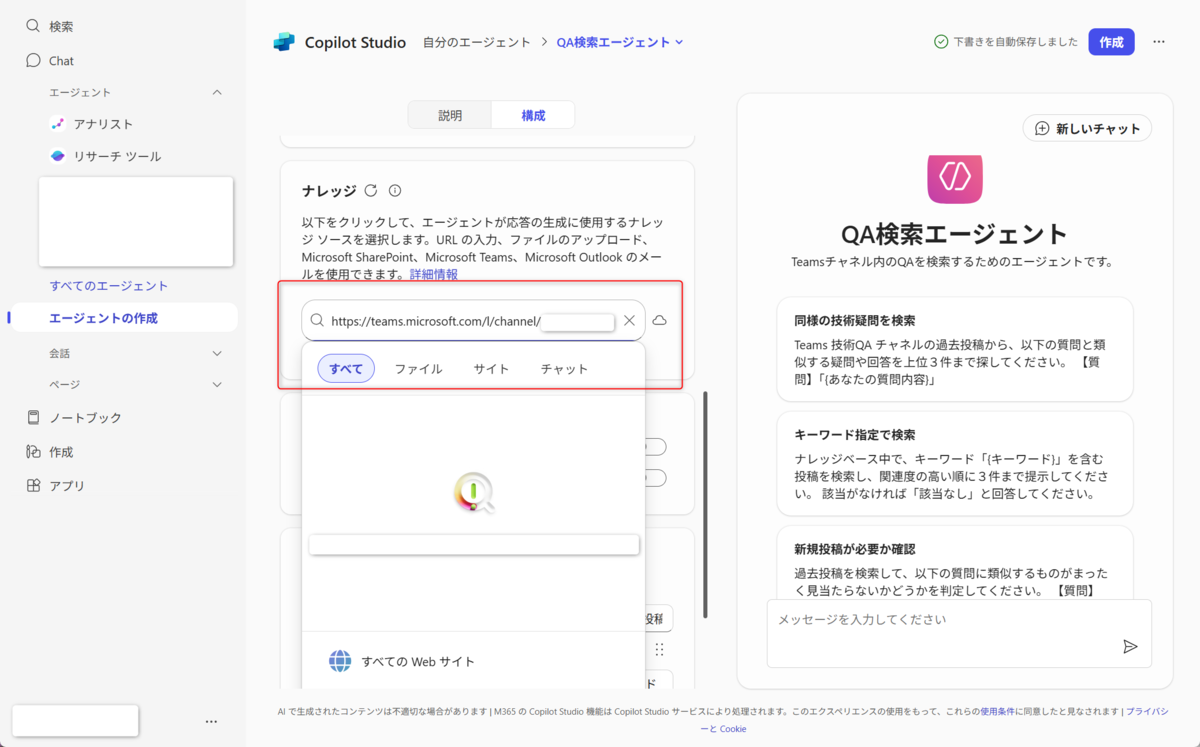Open the top-right more options ellipsis
This screenshot has height=747, width=1200.
[1159, 42]
